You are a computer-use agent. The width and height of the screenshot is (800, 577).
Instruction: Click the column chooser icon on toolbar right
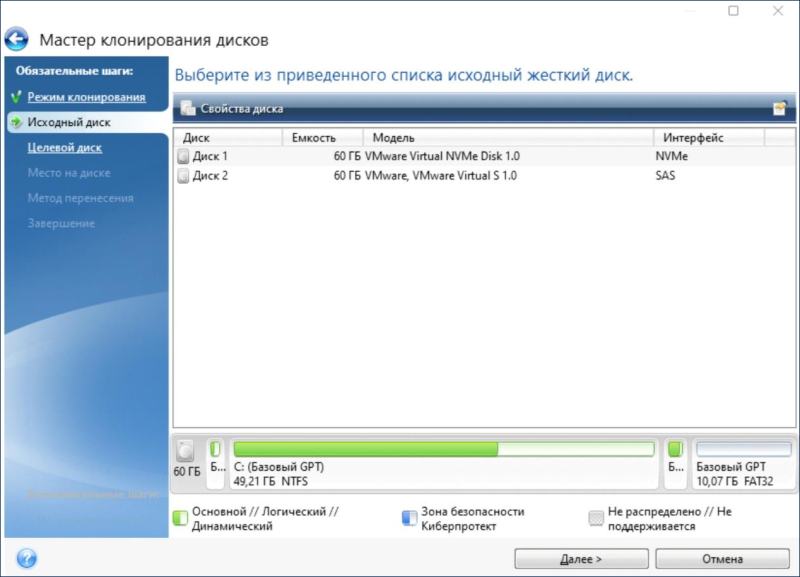point(778,109)
